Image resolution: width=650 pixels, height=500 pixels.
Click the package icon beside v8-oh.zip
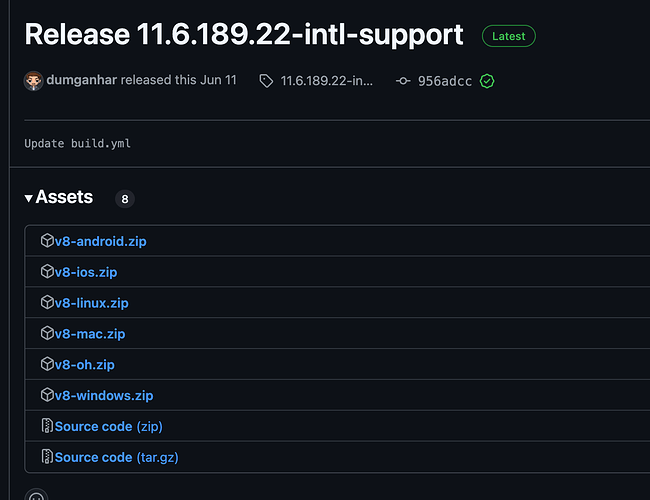click(46, 365)
